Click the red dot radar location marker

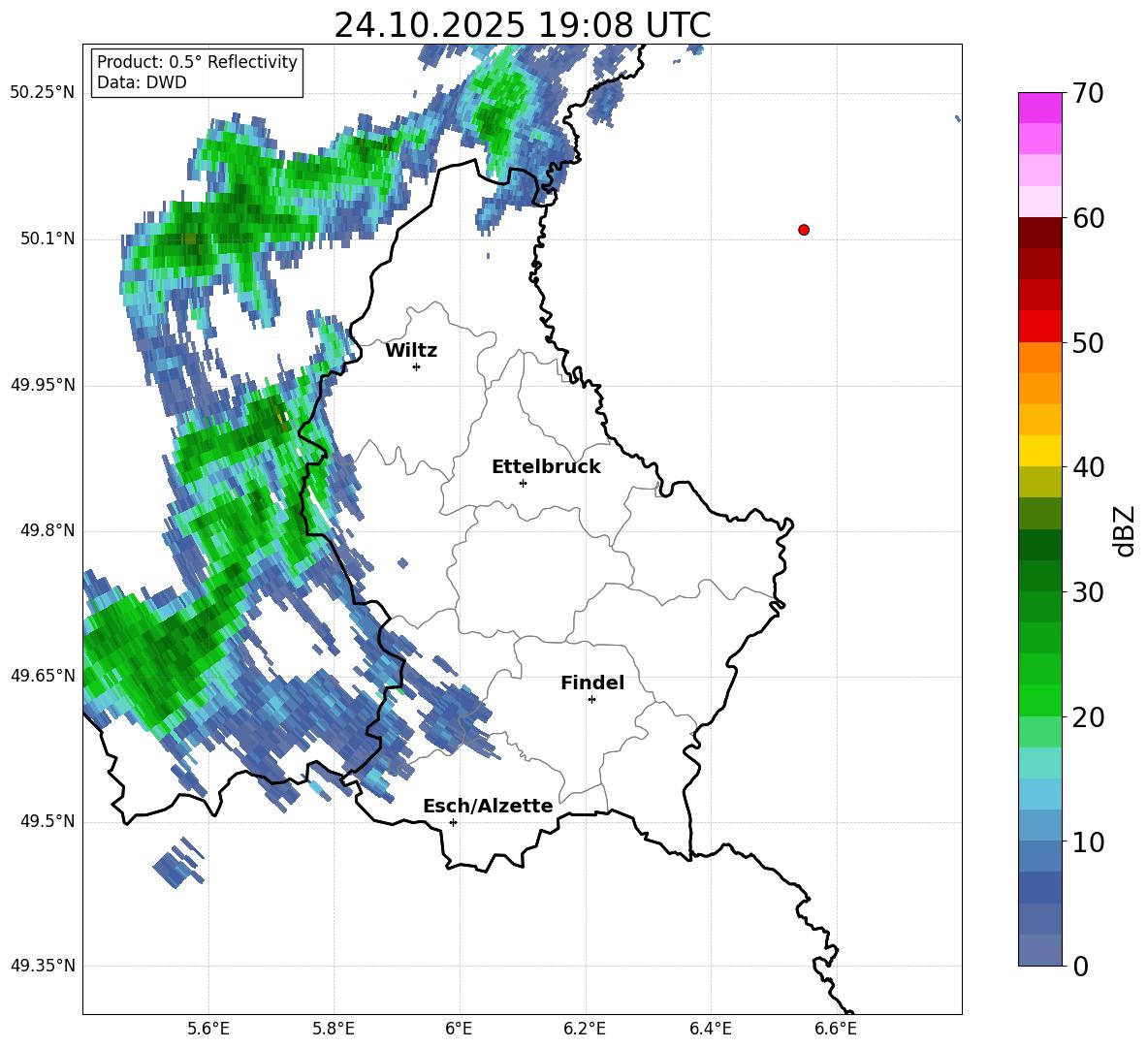[804, 230]
